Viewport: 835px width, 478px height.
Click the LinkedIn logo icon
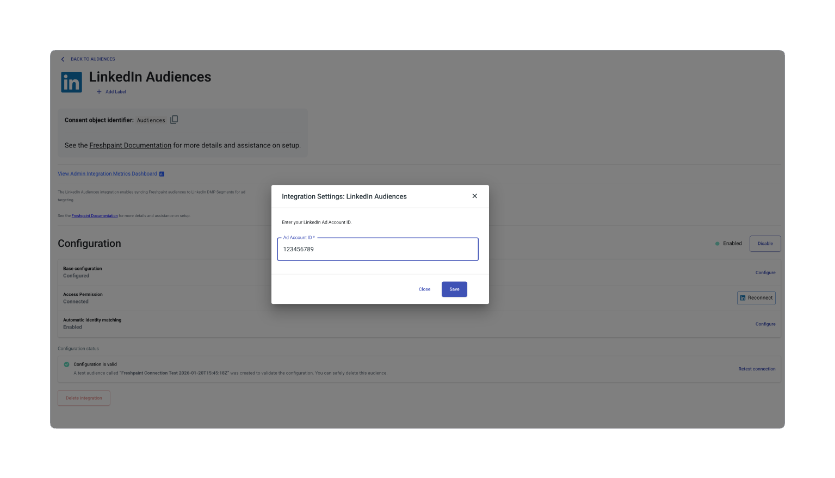coord(71,82)
